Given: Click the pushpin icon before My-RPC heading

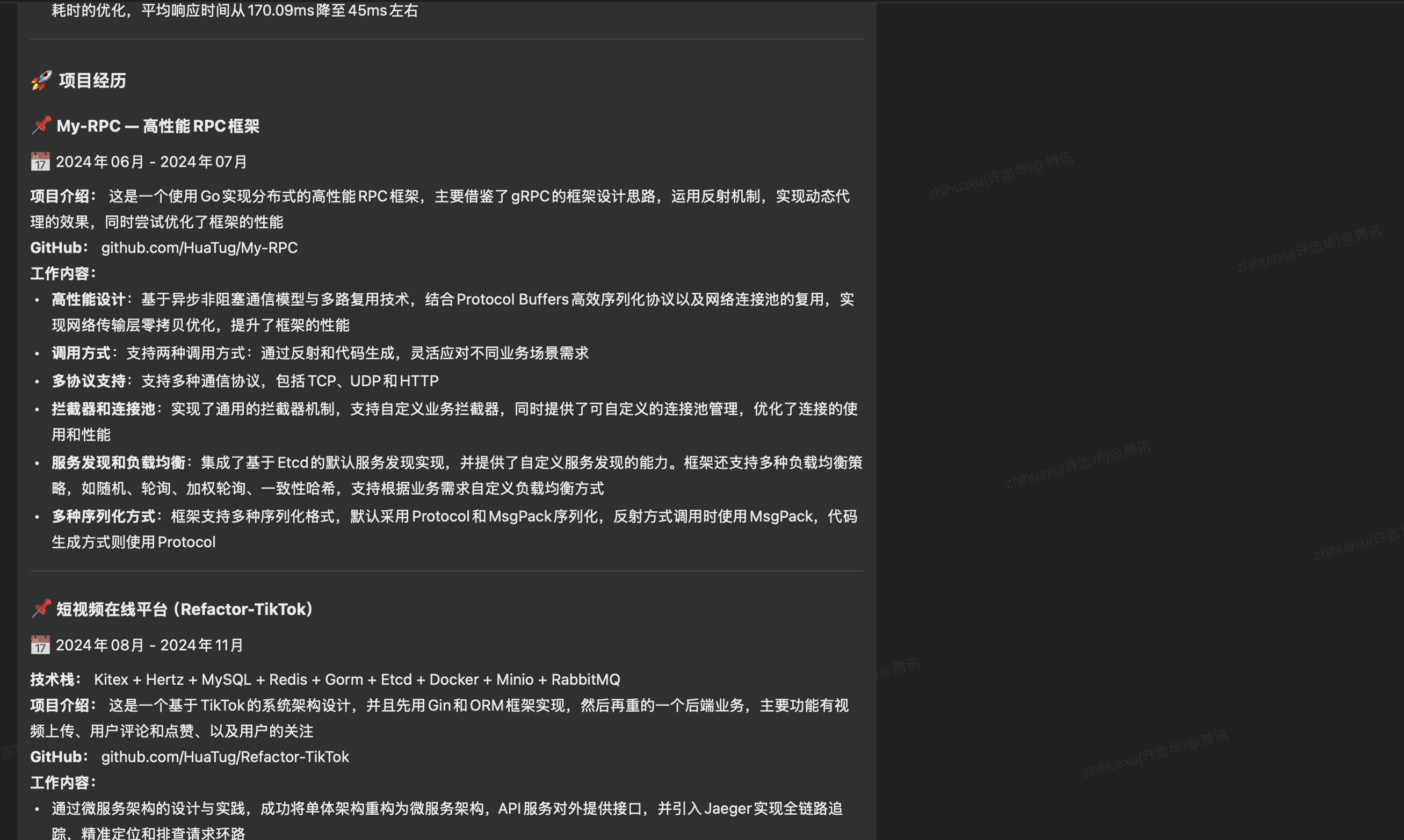Looking at the screenshot, I should (x=41, y=125).
